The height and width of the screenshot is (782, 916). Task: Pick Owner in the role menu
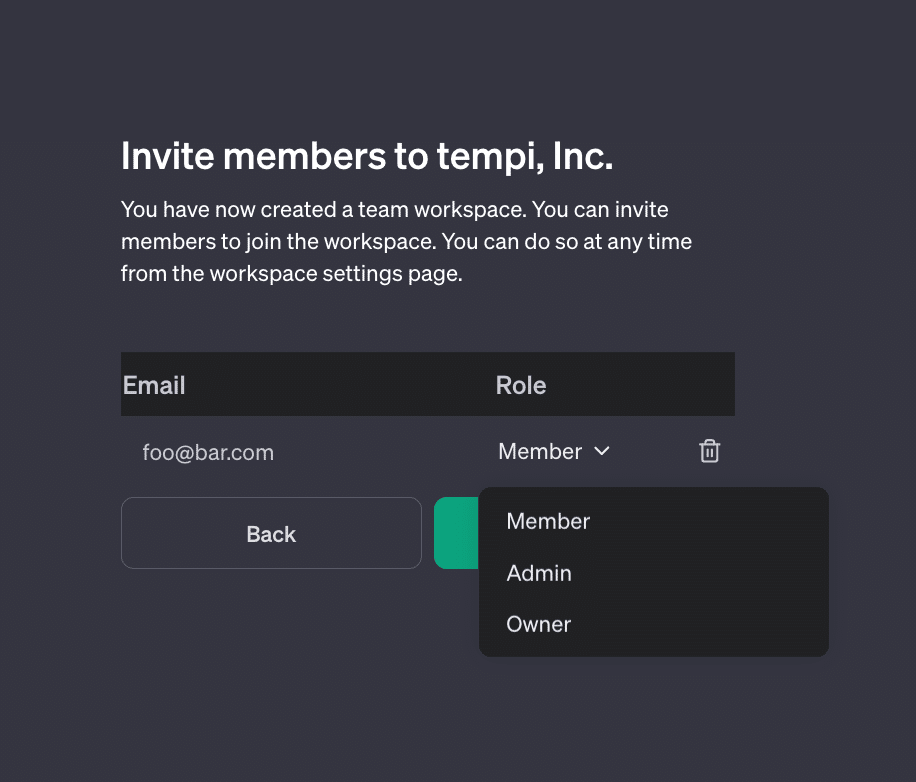[538, 624]
